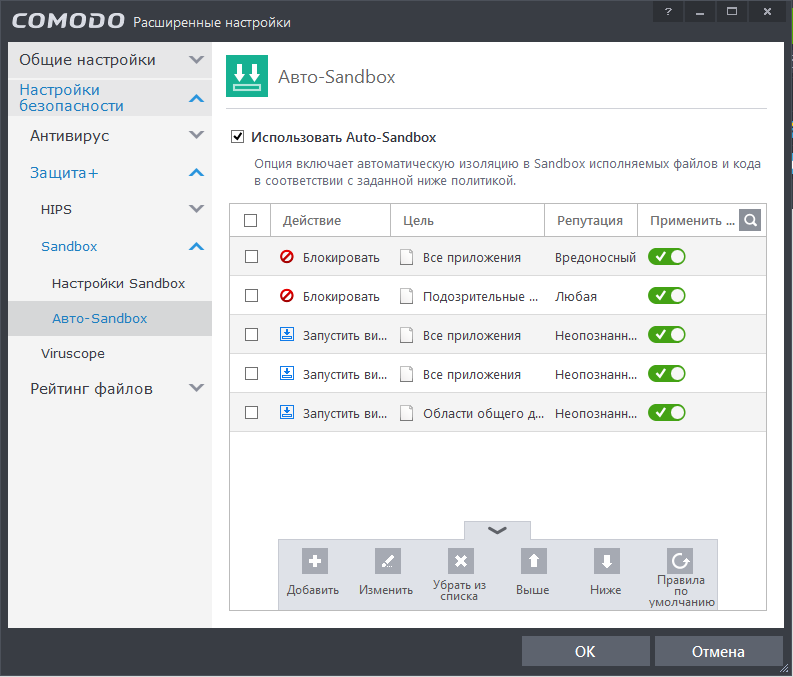Click the block icon in Подозрительные row
Screen dimensions: 793x677
[287, 296]
